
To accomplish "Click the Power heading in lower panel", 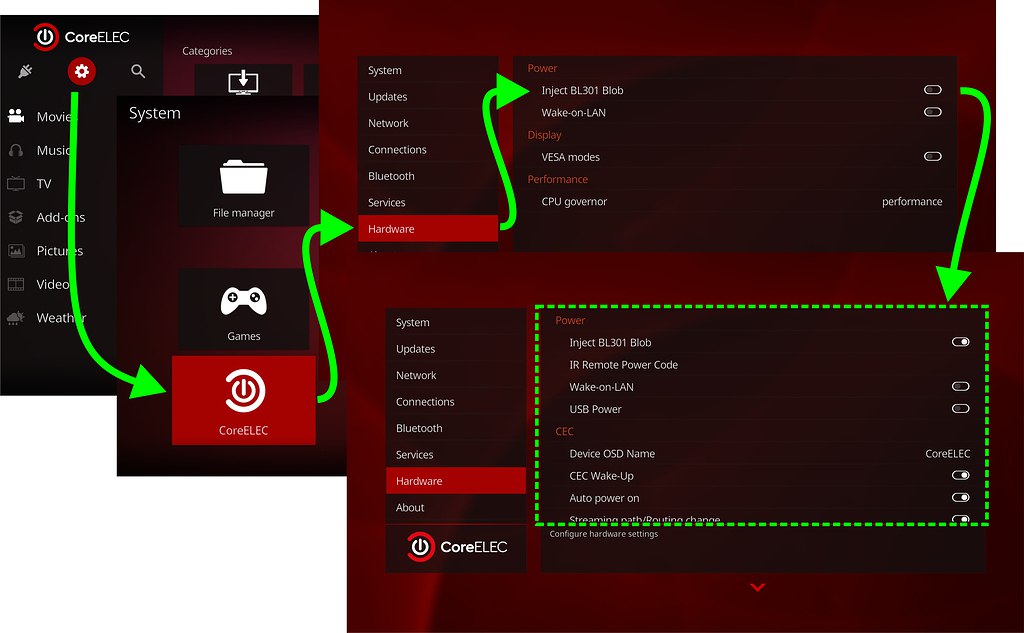I will tap(570, 320).
